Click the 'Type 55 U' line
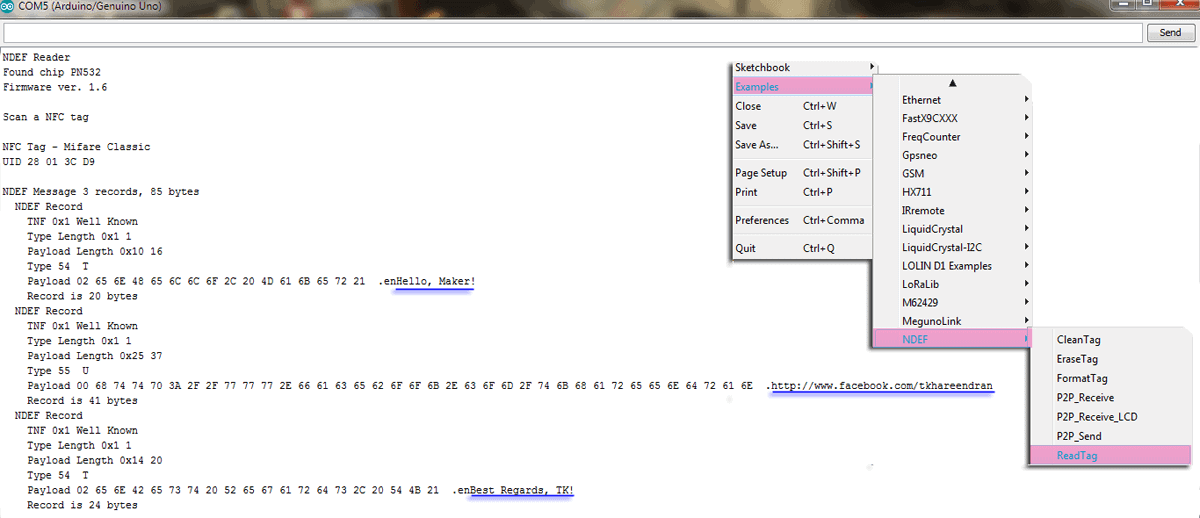1200x518 pixels. (58, 371)
